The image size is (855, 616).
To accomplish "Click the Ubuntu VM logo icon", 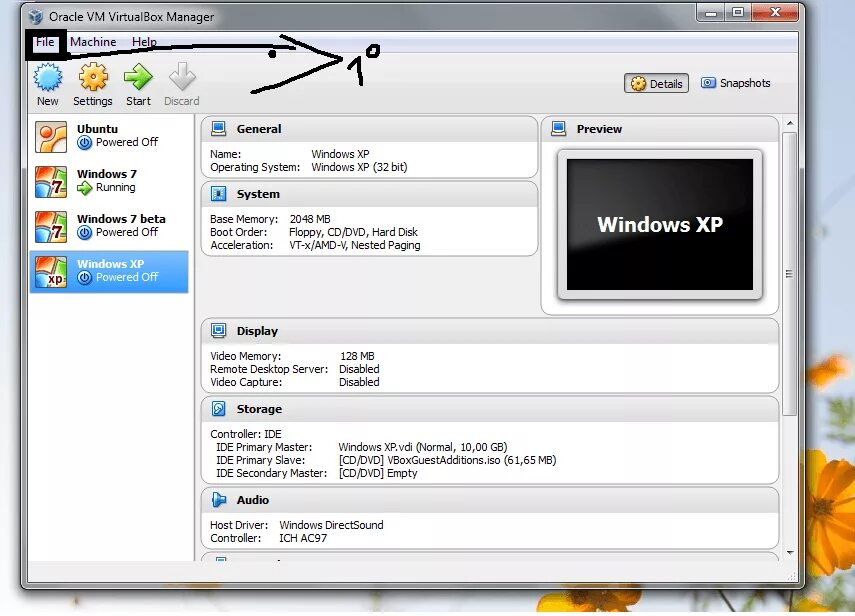I will coord(51,137).
